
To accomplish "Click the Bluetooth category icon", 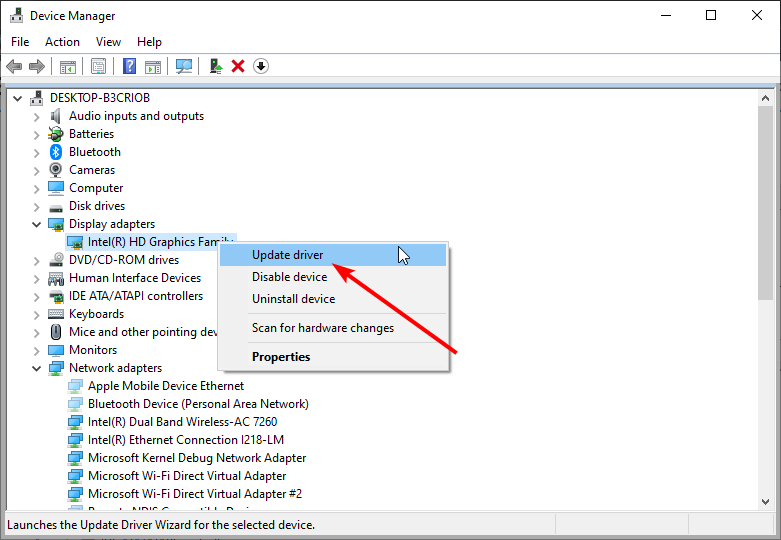I will [56, 152].
